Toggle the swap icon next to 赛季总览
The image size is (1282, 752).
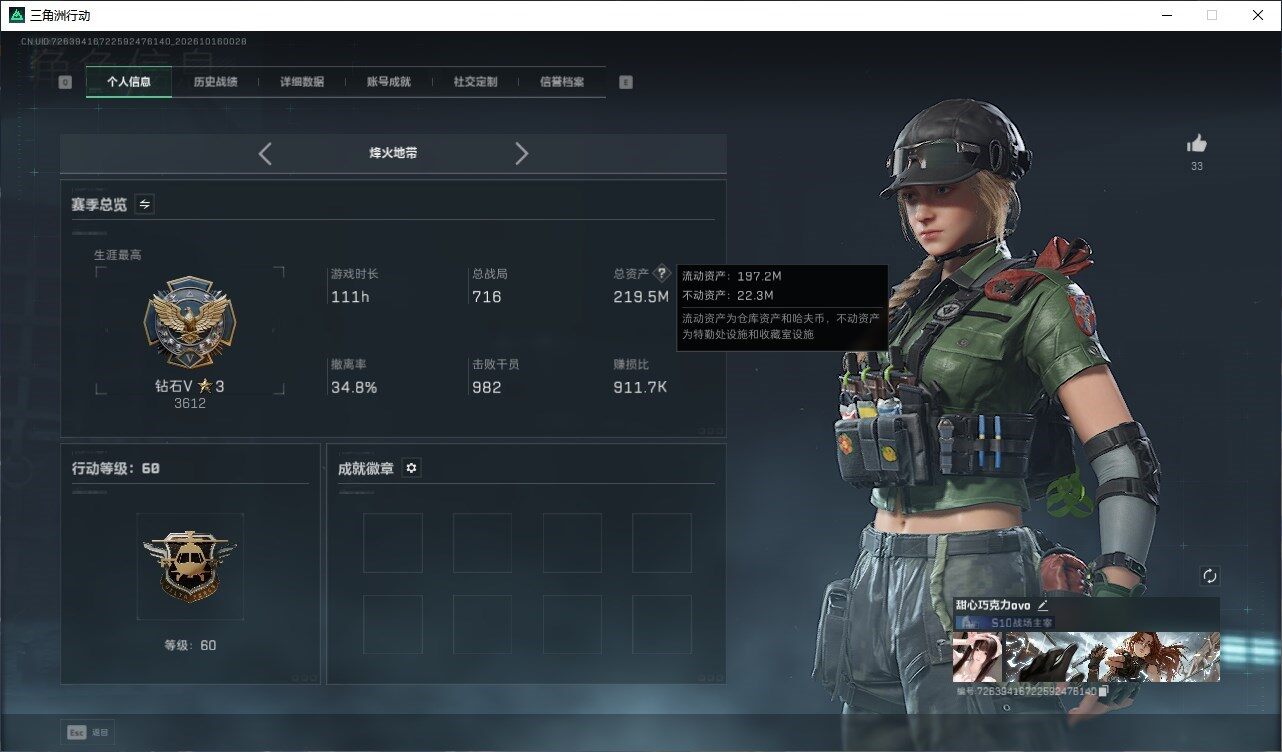(x=145, y=204)
